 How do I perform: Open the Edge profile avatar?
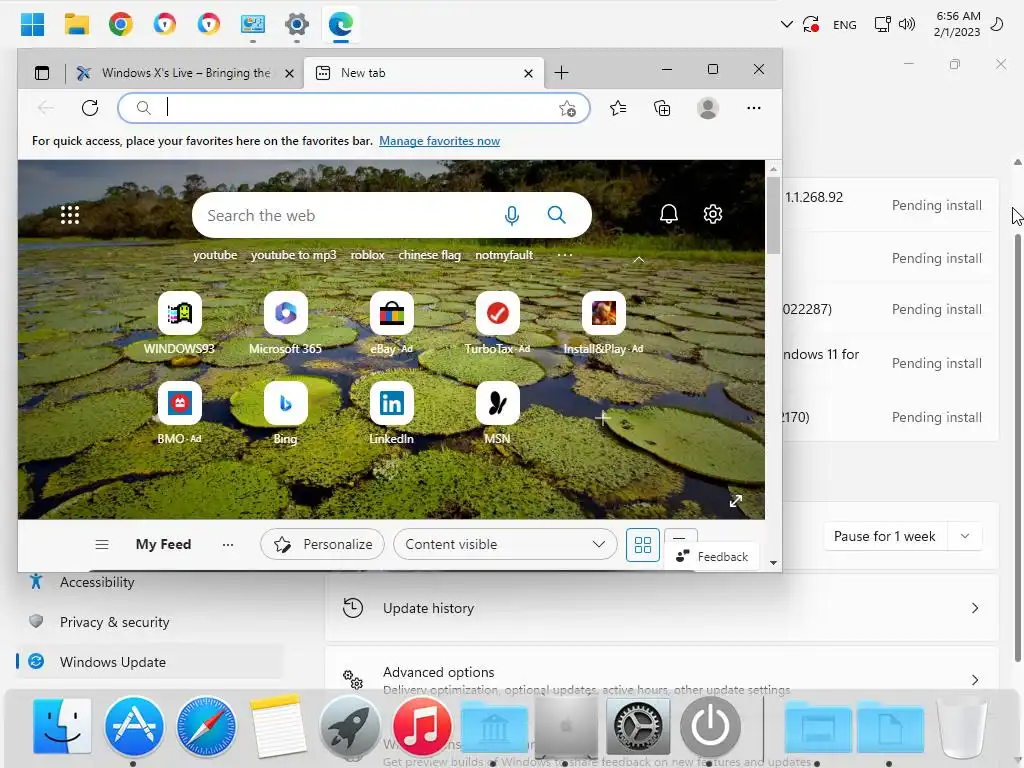[x=708, y=108]
